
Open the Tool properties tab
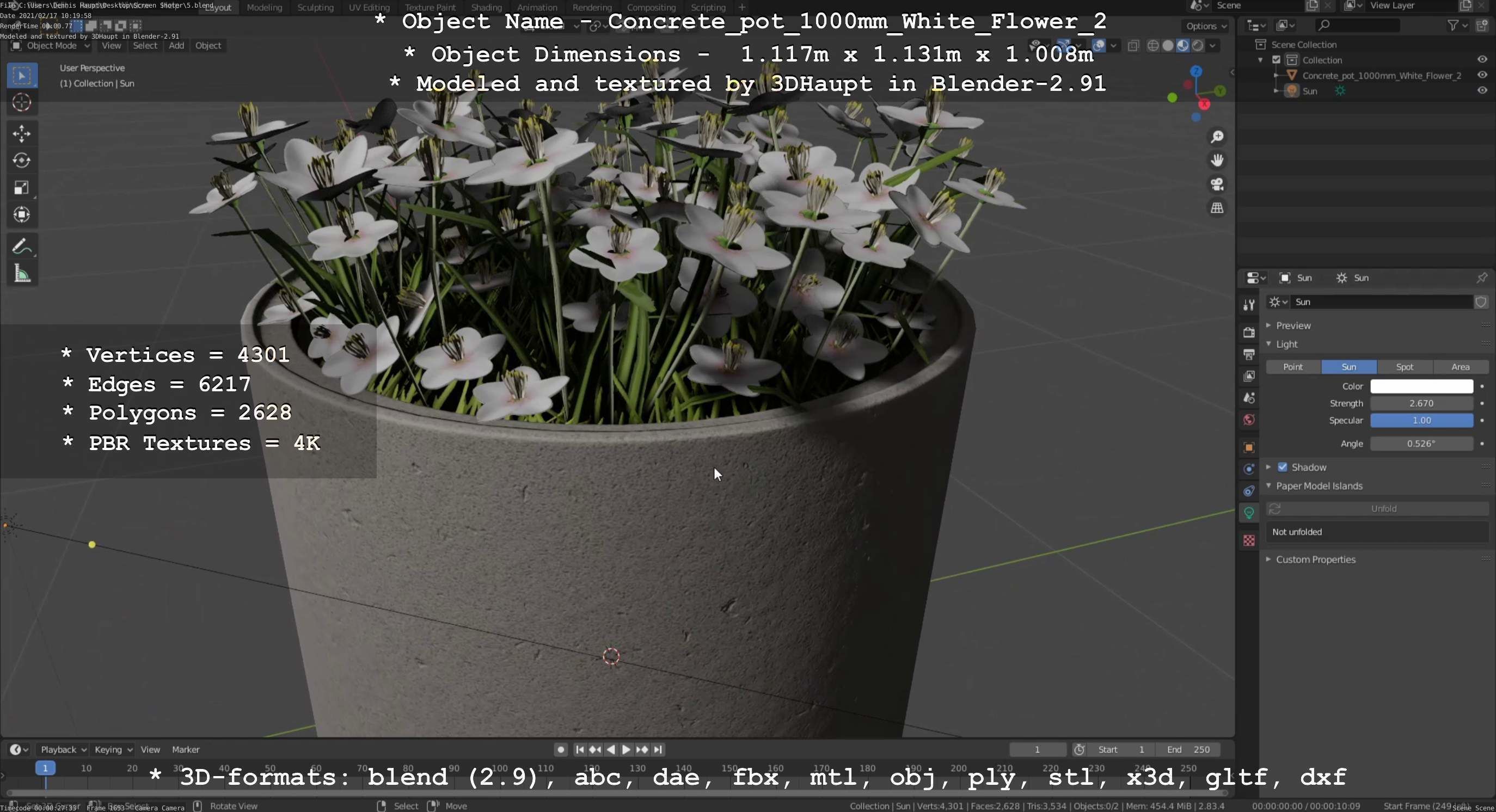pos(1249,305)
